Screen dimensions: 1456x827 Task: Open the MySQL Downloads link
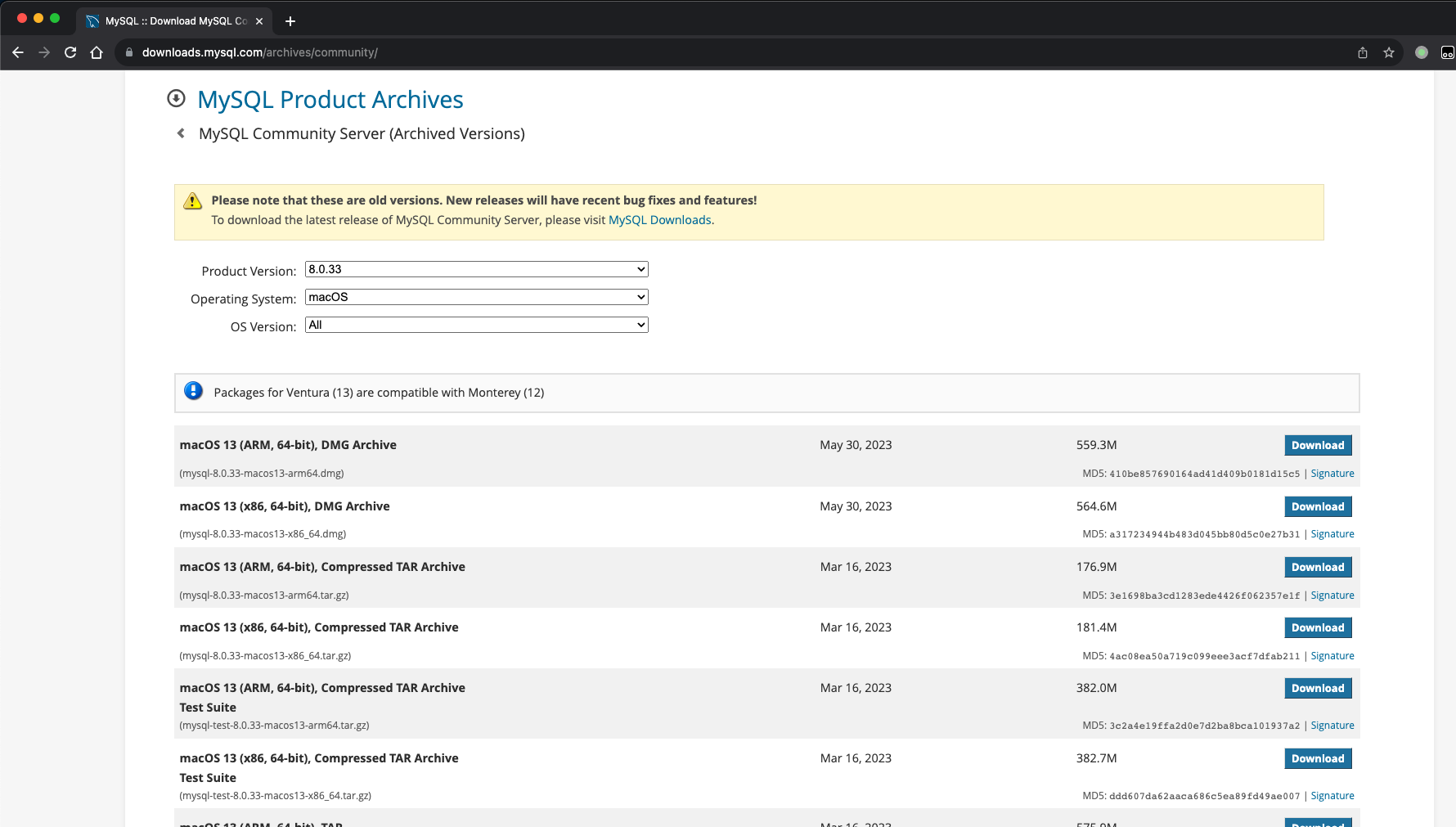(x=660, y=220)
